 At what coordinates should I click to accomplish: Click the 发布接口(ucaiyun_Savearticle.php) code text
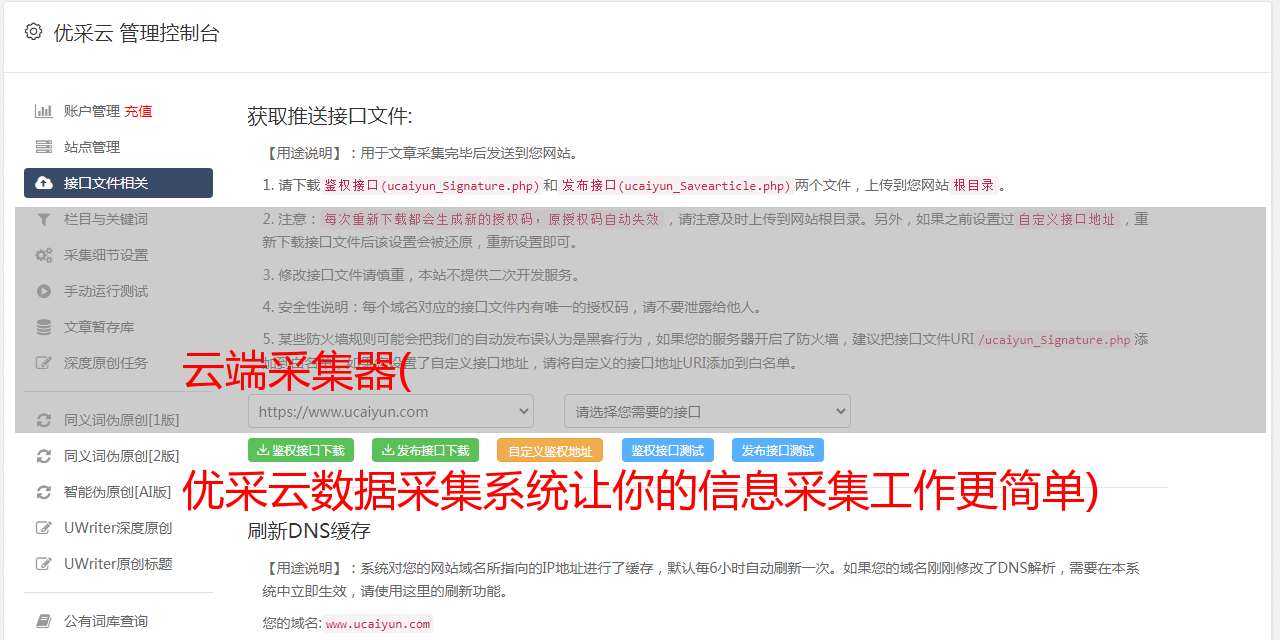pos(677,185)
